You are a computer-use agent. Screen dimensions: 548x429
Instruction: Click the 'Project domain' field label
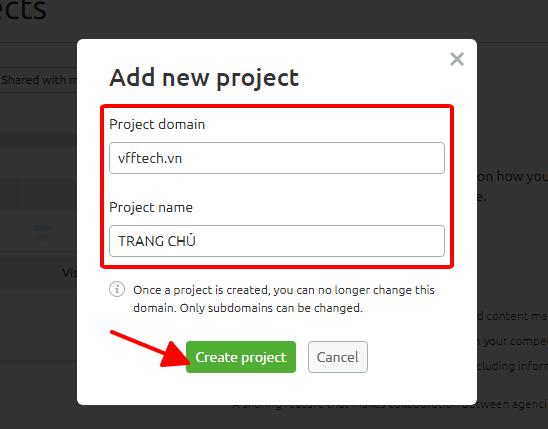[x=157, y=124]
